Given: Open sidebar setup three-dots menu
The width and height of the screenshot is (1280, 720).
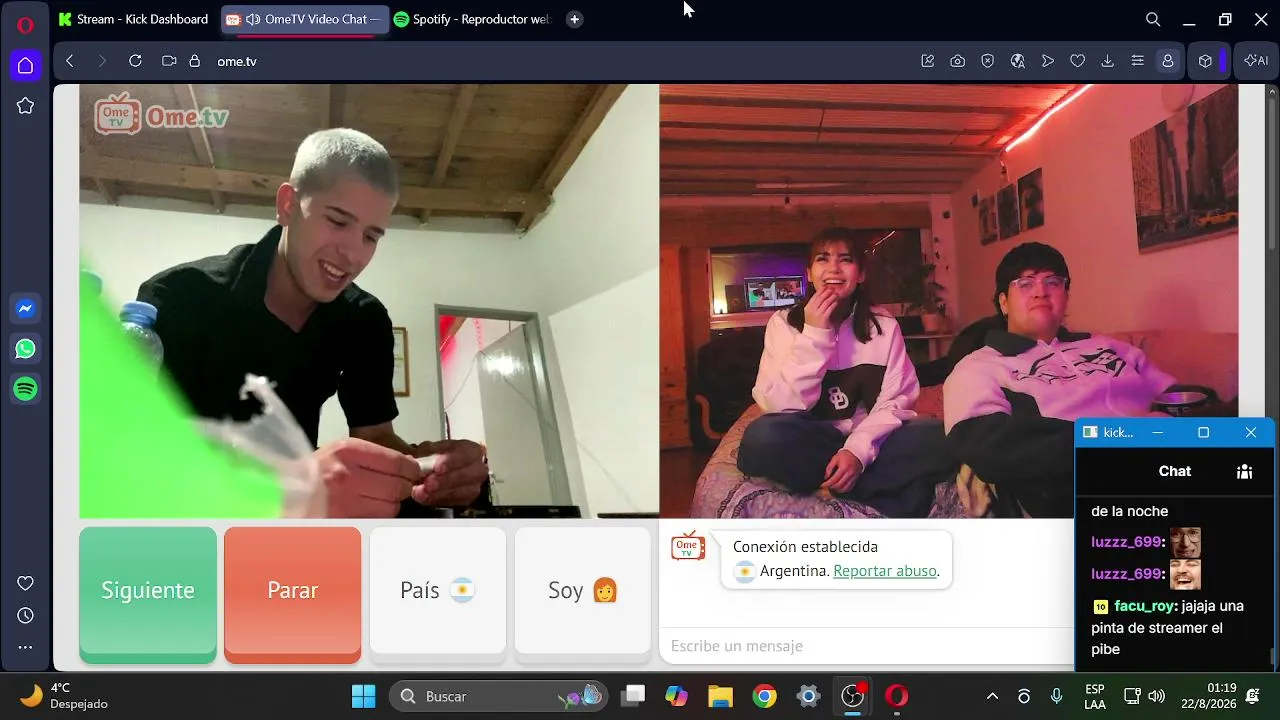Looking at the screenshot, I should pyautogui.click(x=25, y=647).
